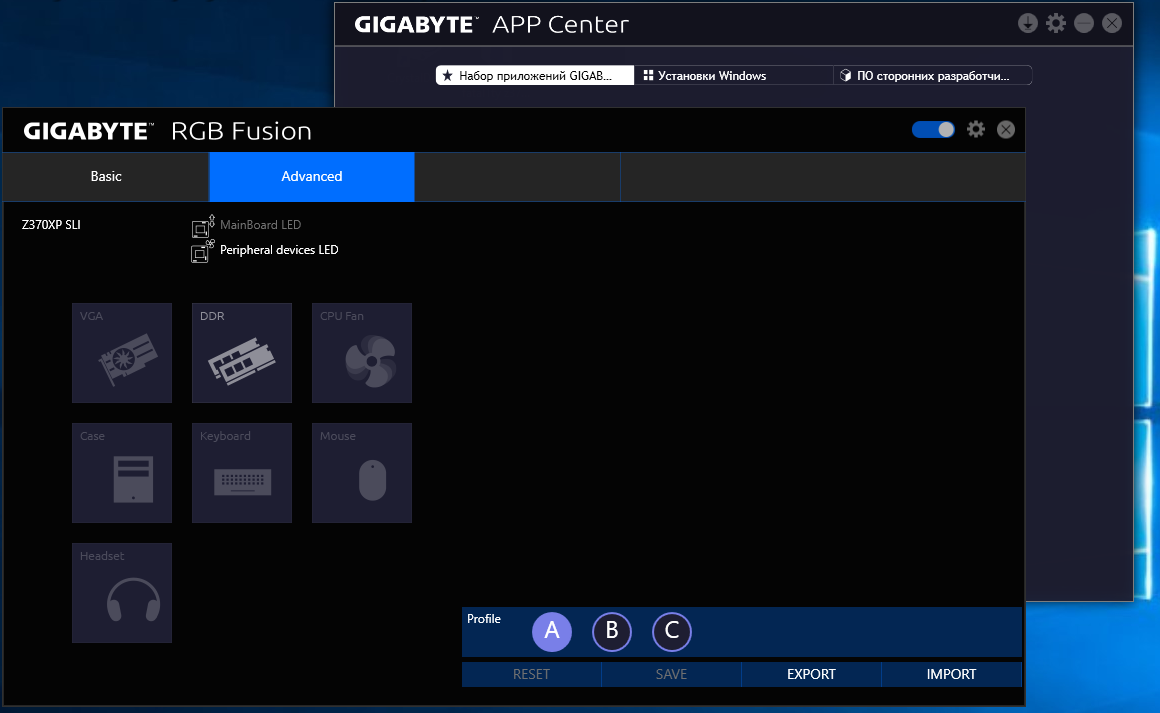Choose the Case device tile

pos(122,473)
